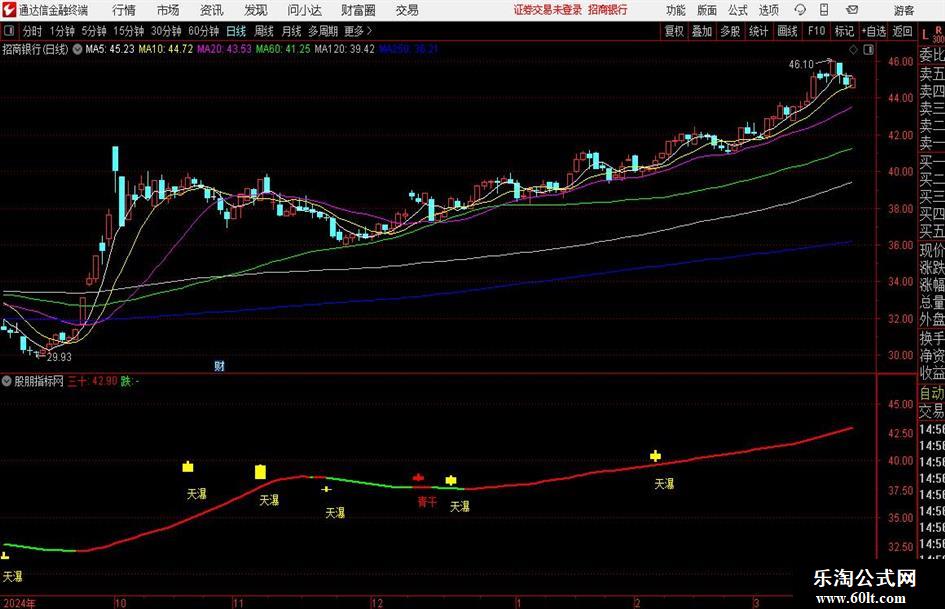Screen dimensions: 945x609
Task: Switch to 周线 weekly tab
Action: tap(264, 31)
